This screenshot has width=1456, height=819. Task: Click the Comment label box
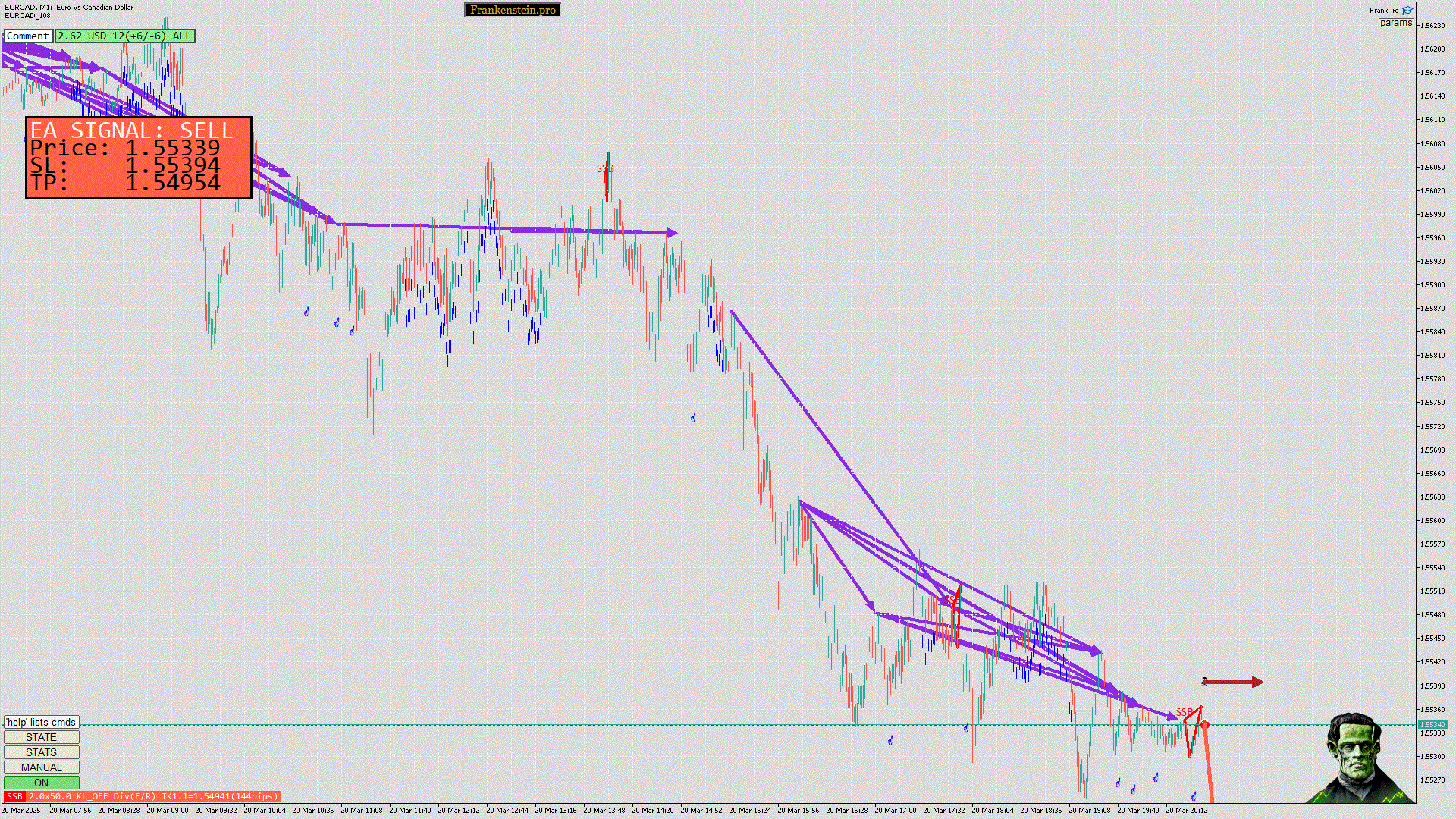28,36
